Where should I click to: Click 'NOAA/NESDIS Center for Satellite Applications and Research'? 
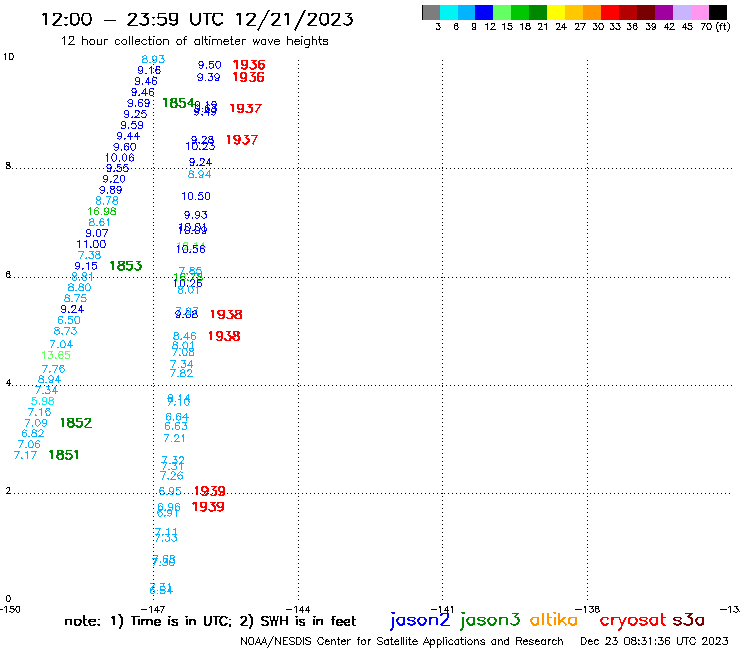[402, 641]
